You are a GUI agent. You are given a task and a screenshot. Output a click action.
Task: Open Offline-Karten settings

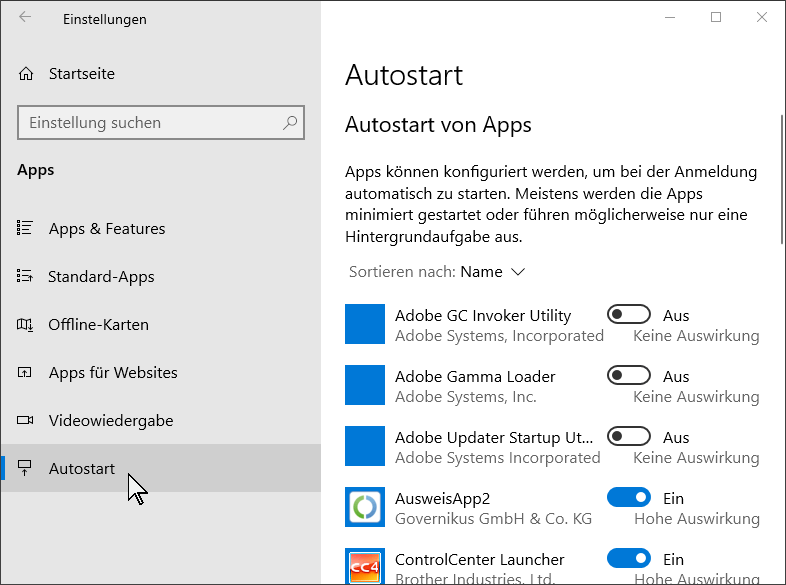click(x=161, y=325)
